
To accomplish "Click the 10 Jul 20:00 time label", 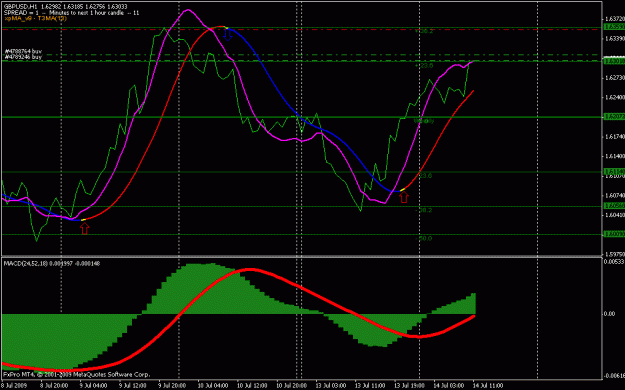I will coord(291,386).
